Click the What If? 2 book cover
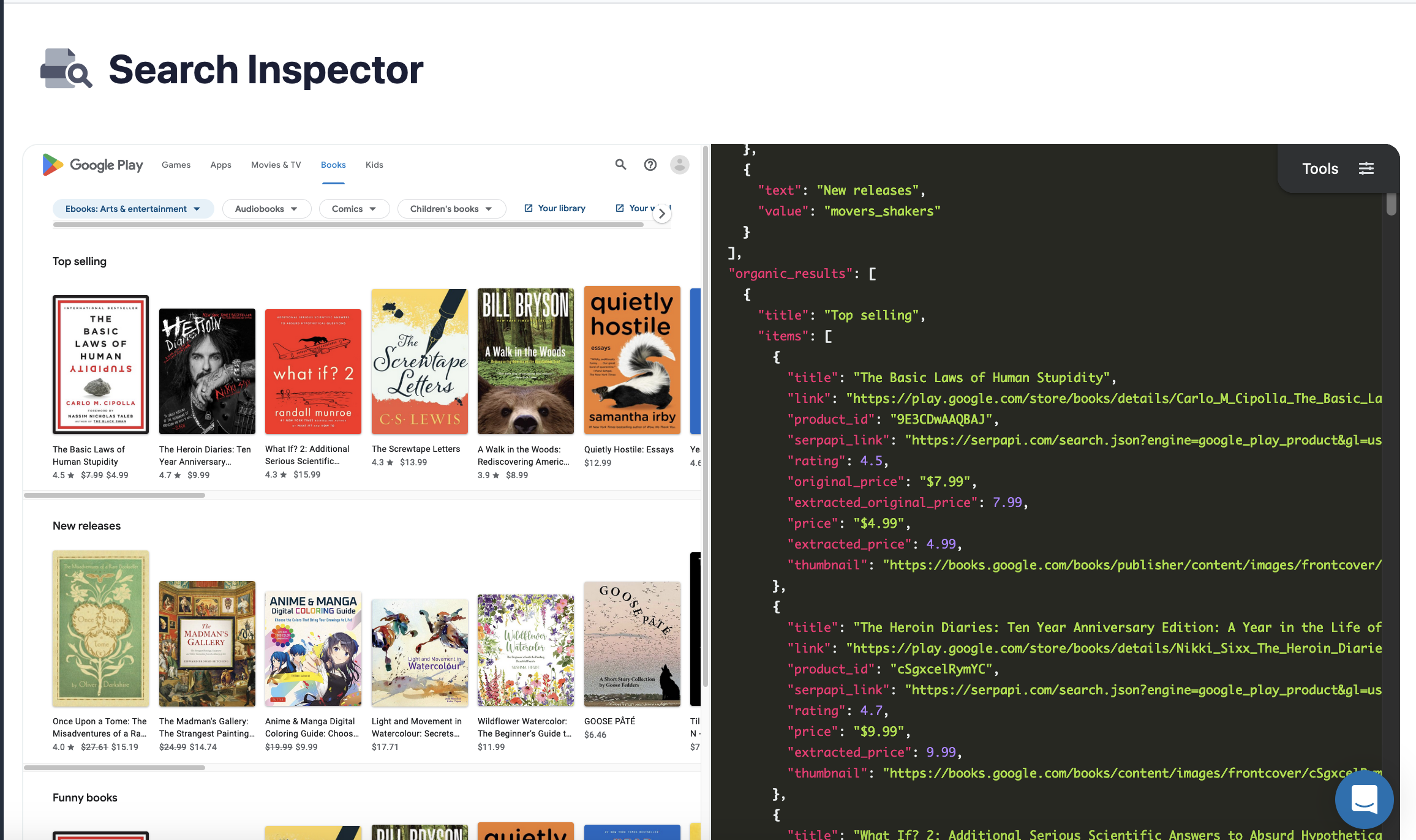 click(313, 372)
